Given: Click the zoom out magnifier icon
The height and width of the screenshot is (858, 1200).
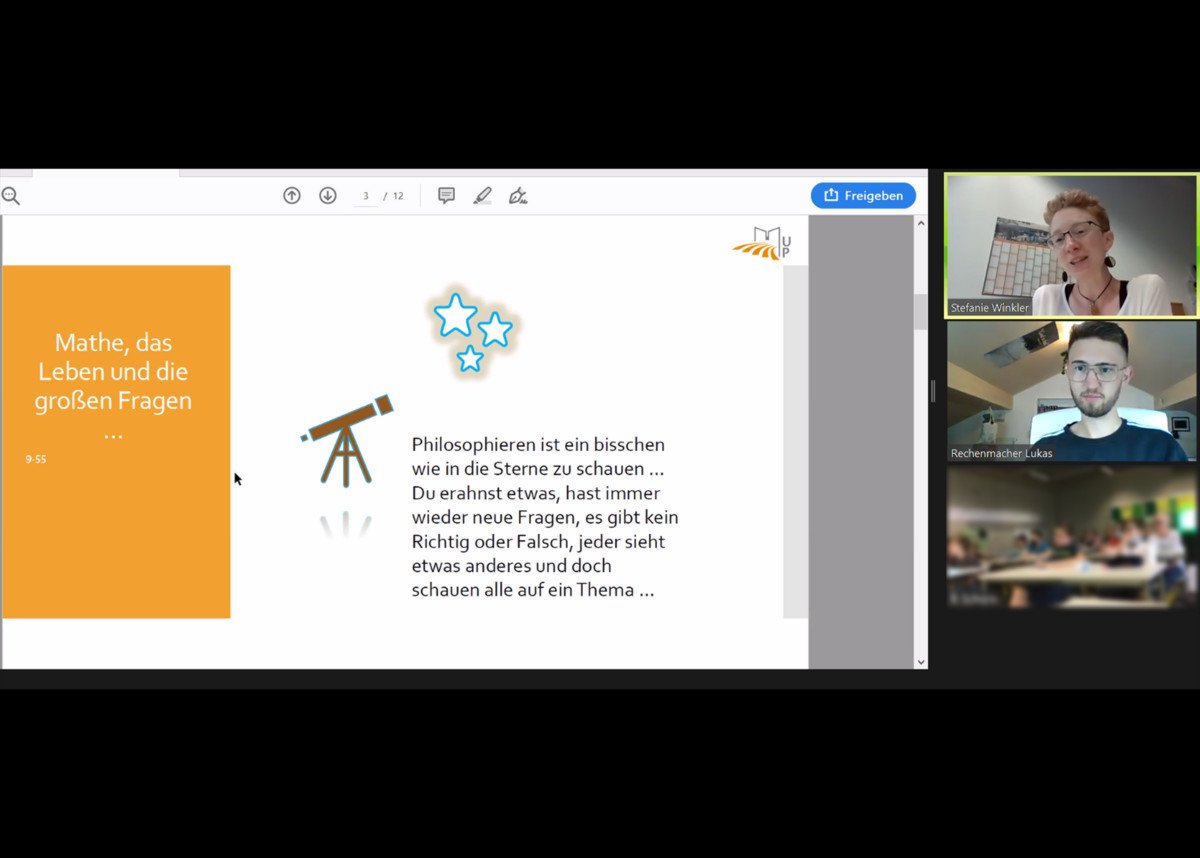Looking at the screenshot, I should (x=11, y=196).
